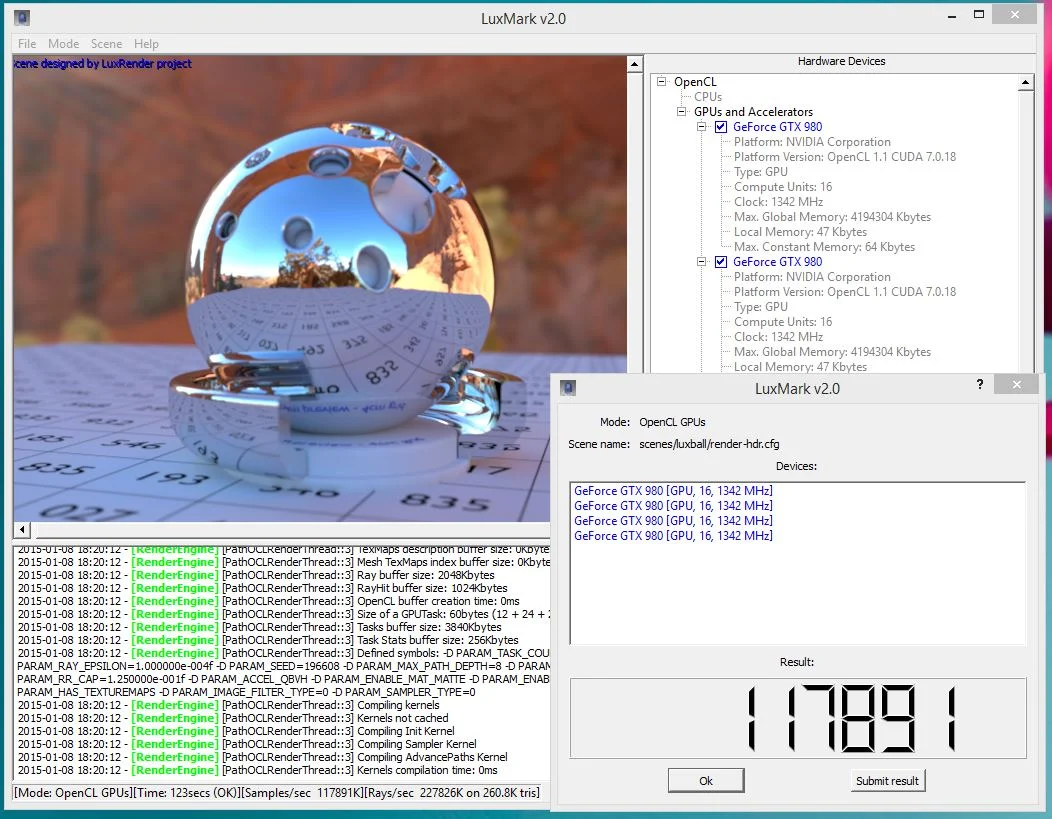
Task: Click render view scroll up arrow
Action: [635, 64]
